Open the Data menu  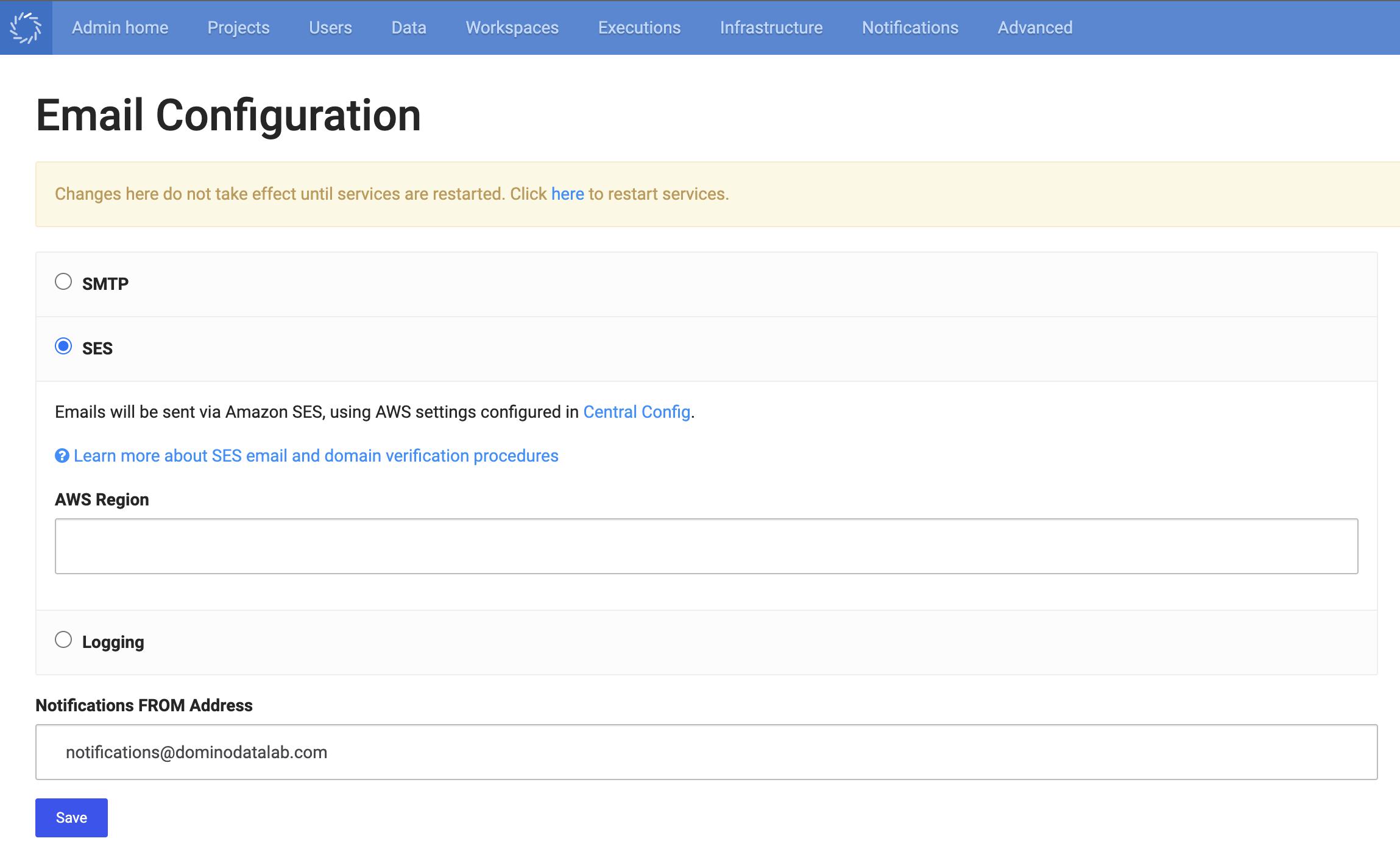(x=409, y=28)
